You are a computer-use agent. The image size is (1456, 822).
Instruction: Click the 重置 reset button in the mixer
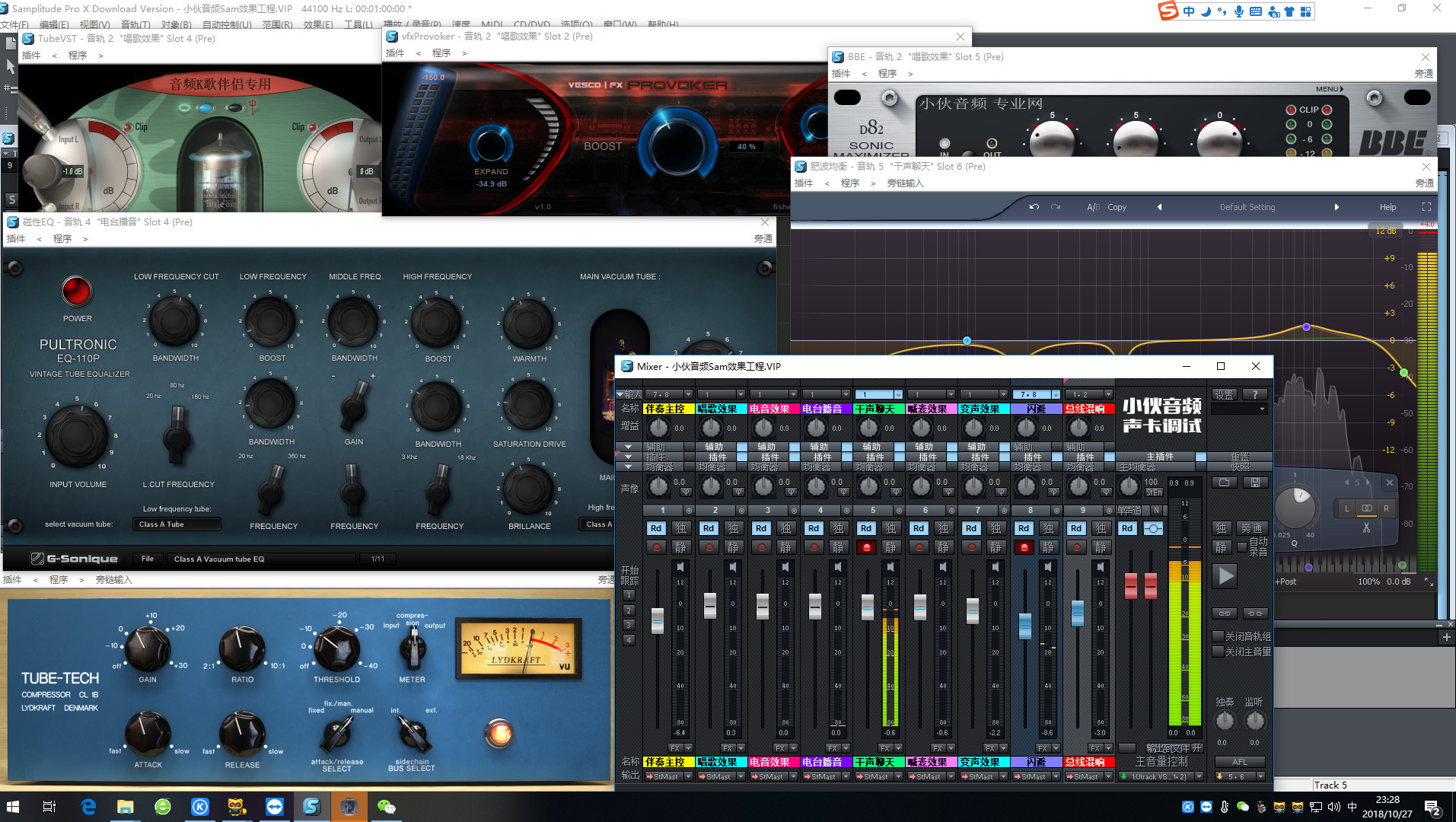(x=1240, y=457)
